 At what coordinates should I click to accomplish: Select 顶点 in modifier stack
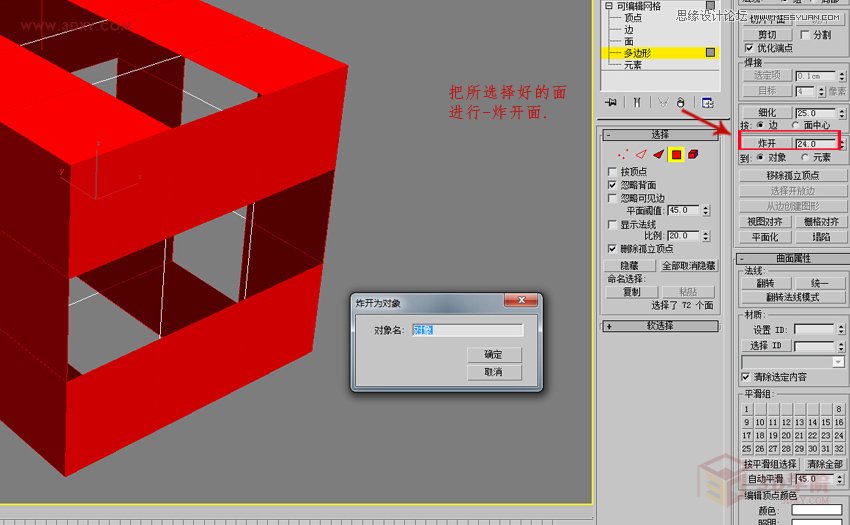tap(633, 18)
